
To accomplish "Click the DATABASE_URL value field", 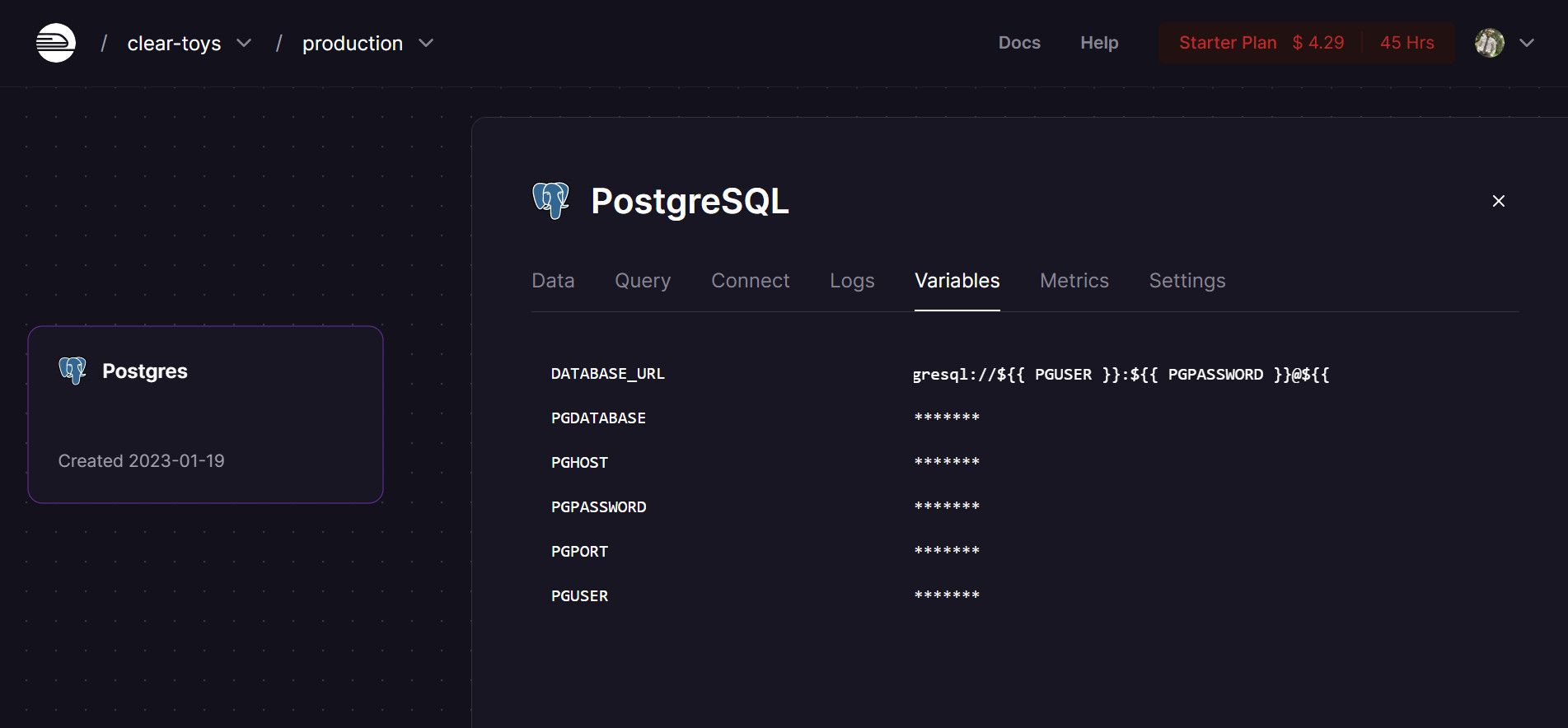I will (1121, 375).
